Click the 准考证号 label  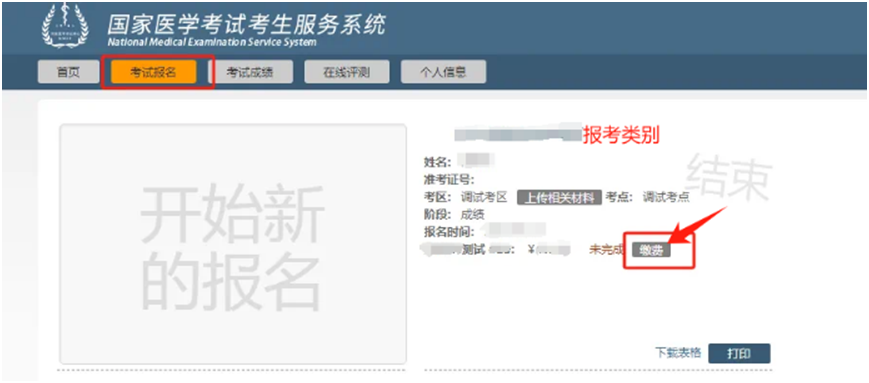[450, 180]
